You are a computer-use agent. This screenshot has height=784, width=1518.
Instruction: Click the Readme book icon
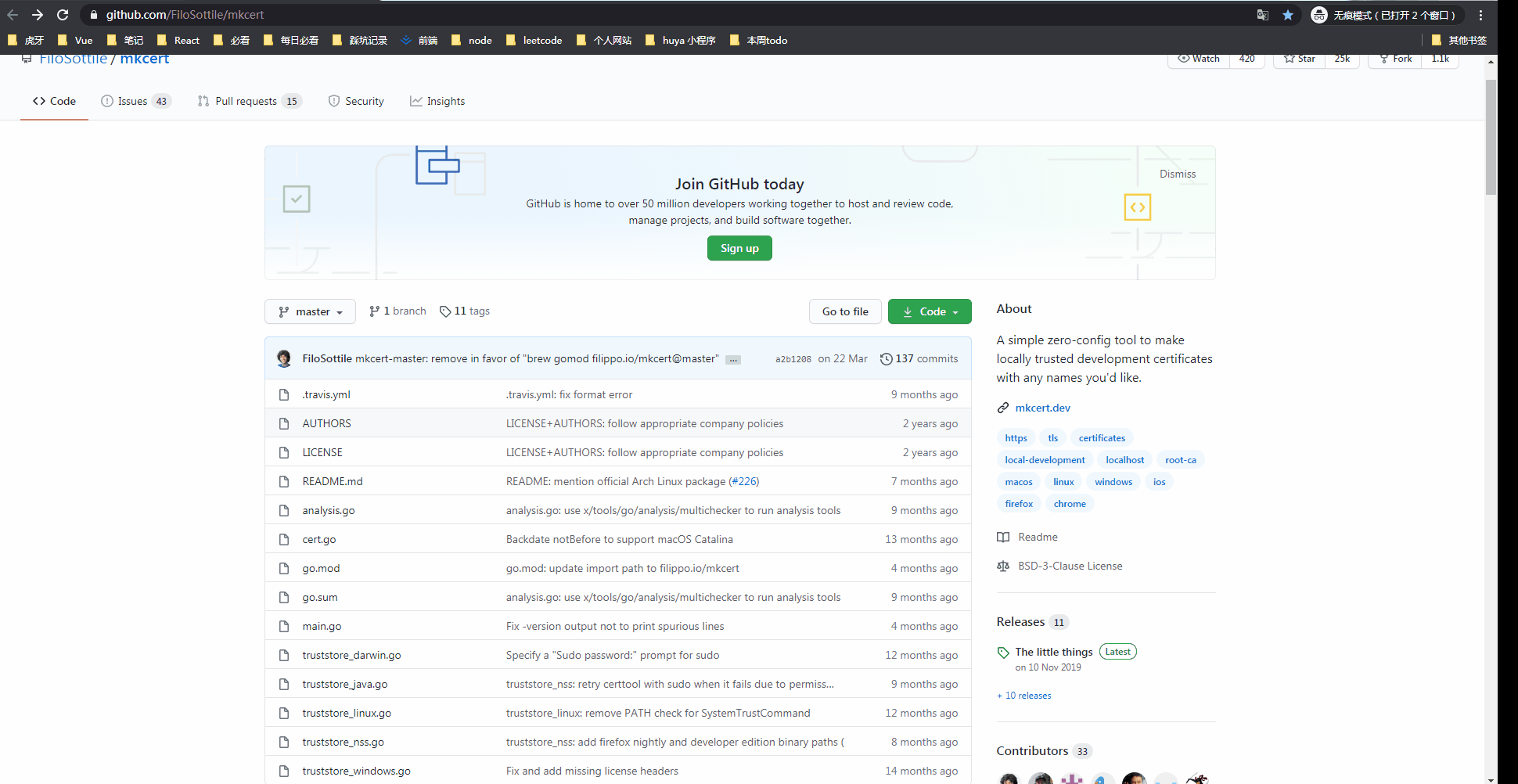click(x=1004, y=537)
